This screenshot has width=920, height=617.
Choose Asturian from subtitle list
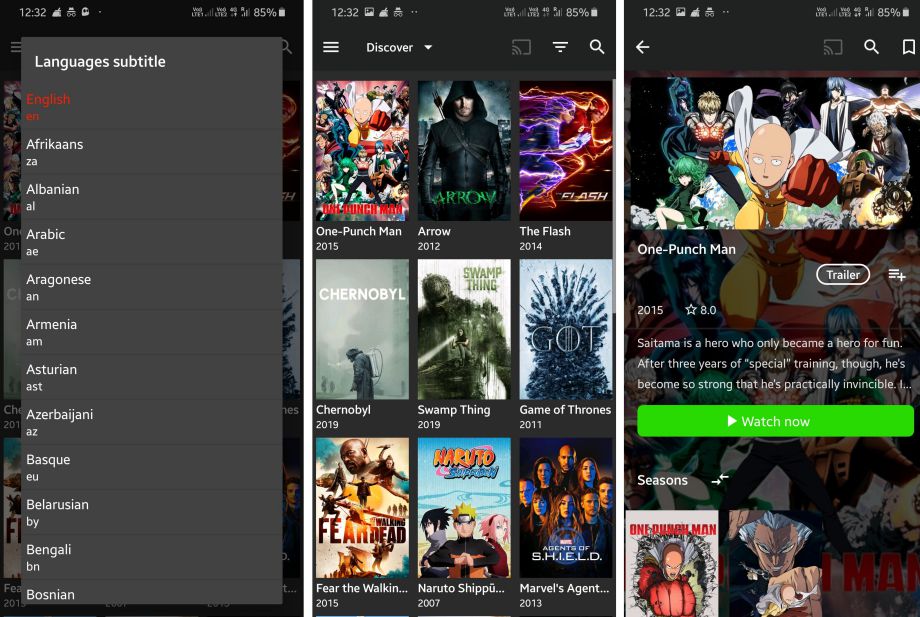151,378
